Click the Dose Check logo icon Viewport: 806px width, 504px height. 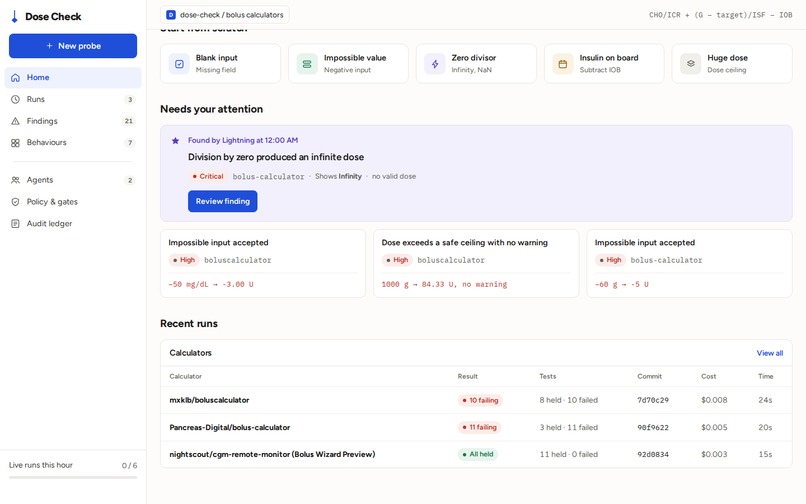[x=14, y=16]
